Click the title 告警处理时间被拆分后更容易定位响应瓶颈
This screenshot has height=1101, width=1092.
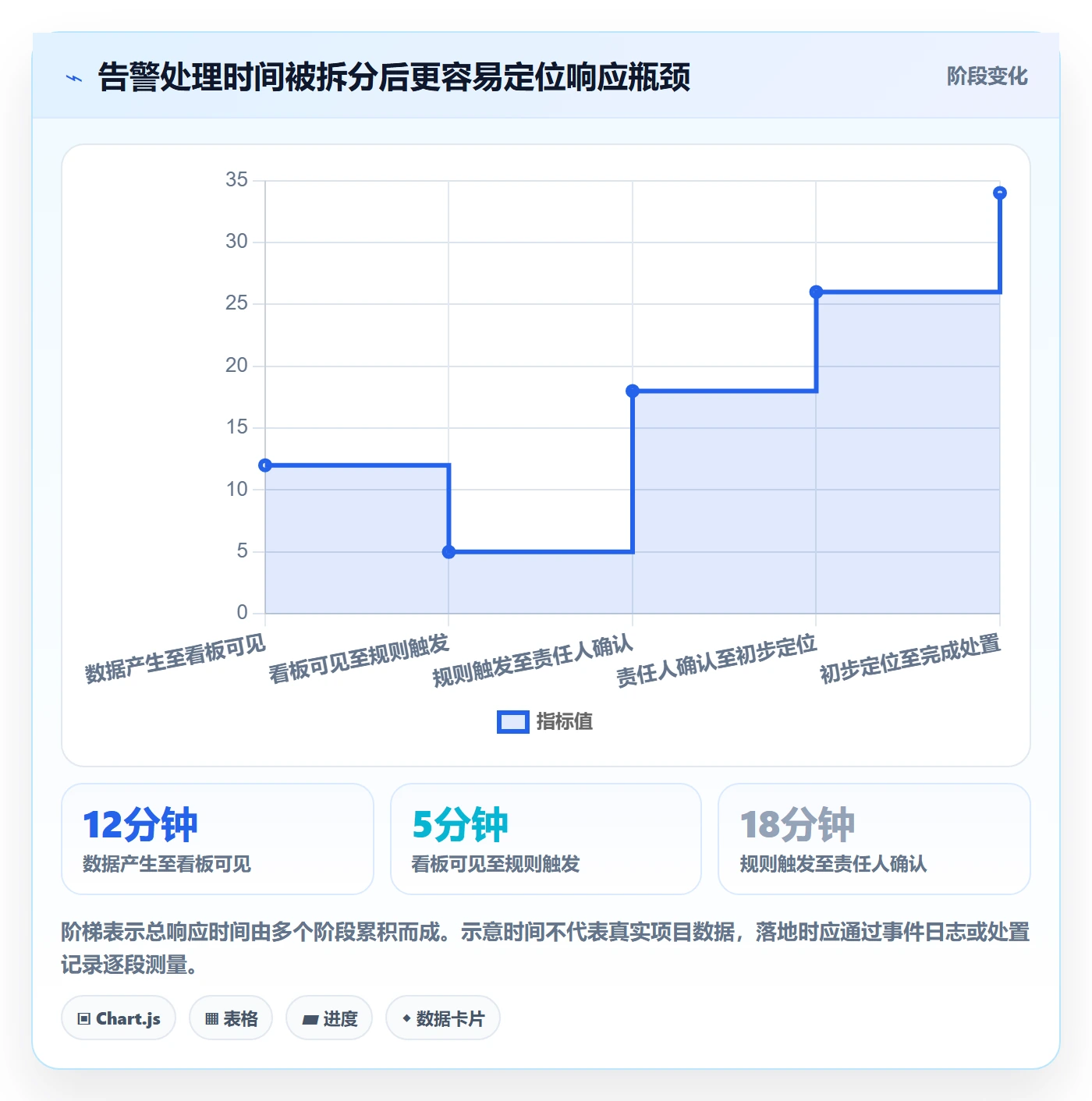click(394, 77)
